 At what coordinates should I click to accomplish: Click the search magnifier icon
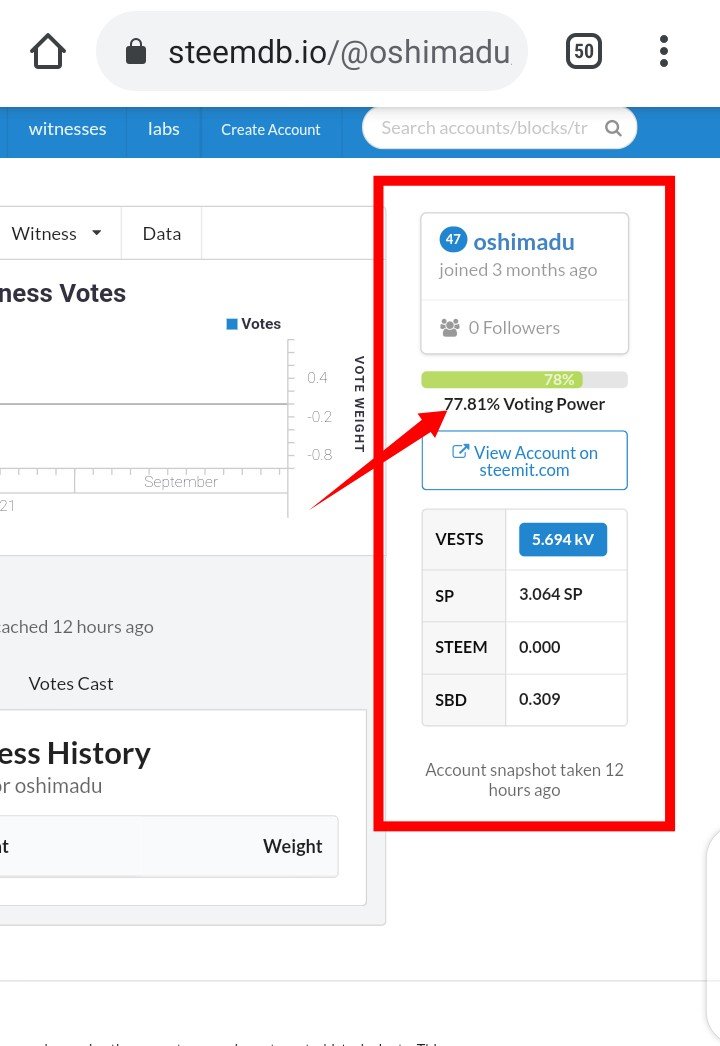[x=613, y=129]
